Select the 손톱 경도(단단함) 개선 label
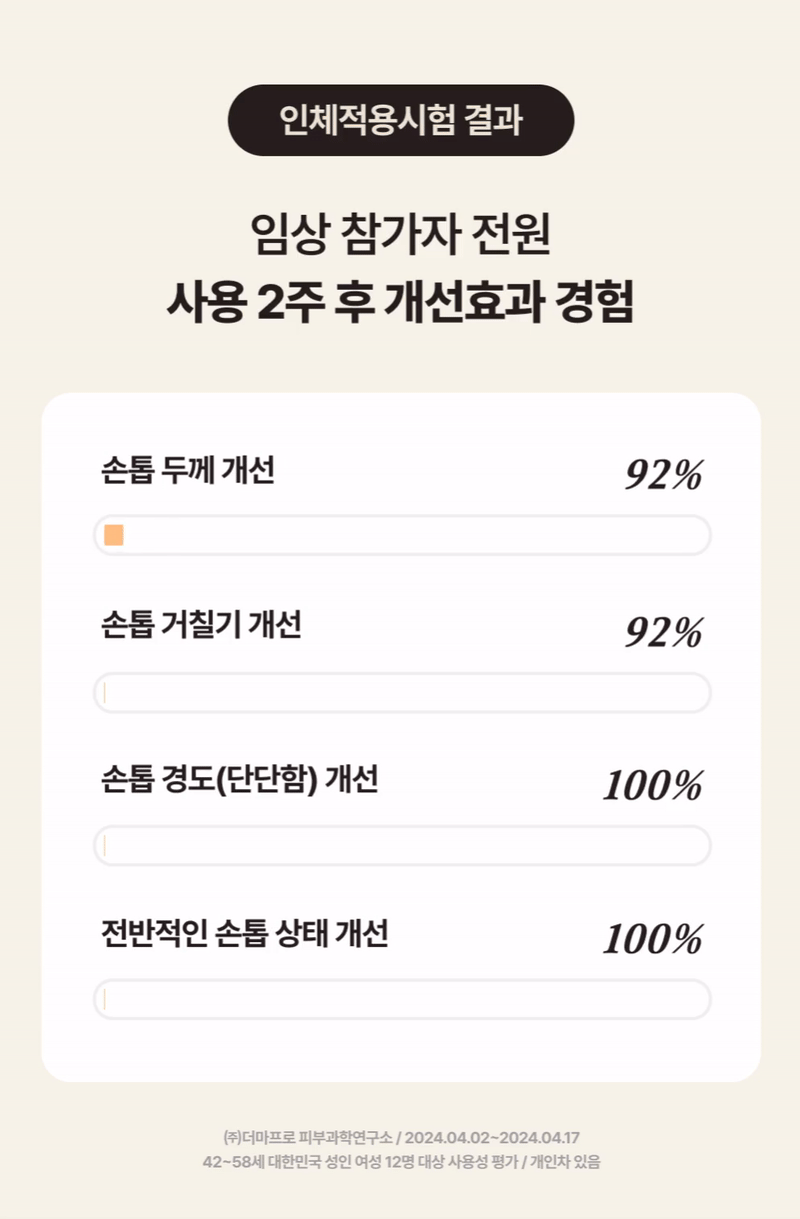 (x=240, y=780)
